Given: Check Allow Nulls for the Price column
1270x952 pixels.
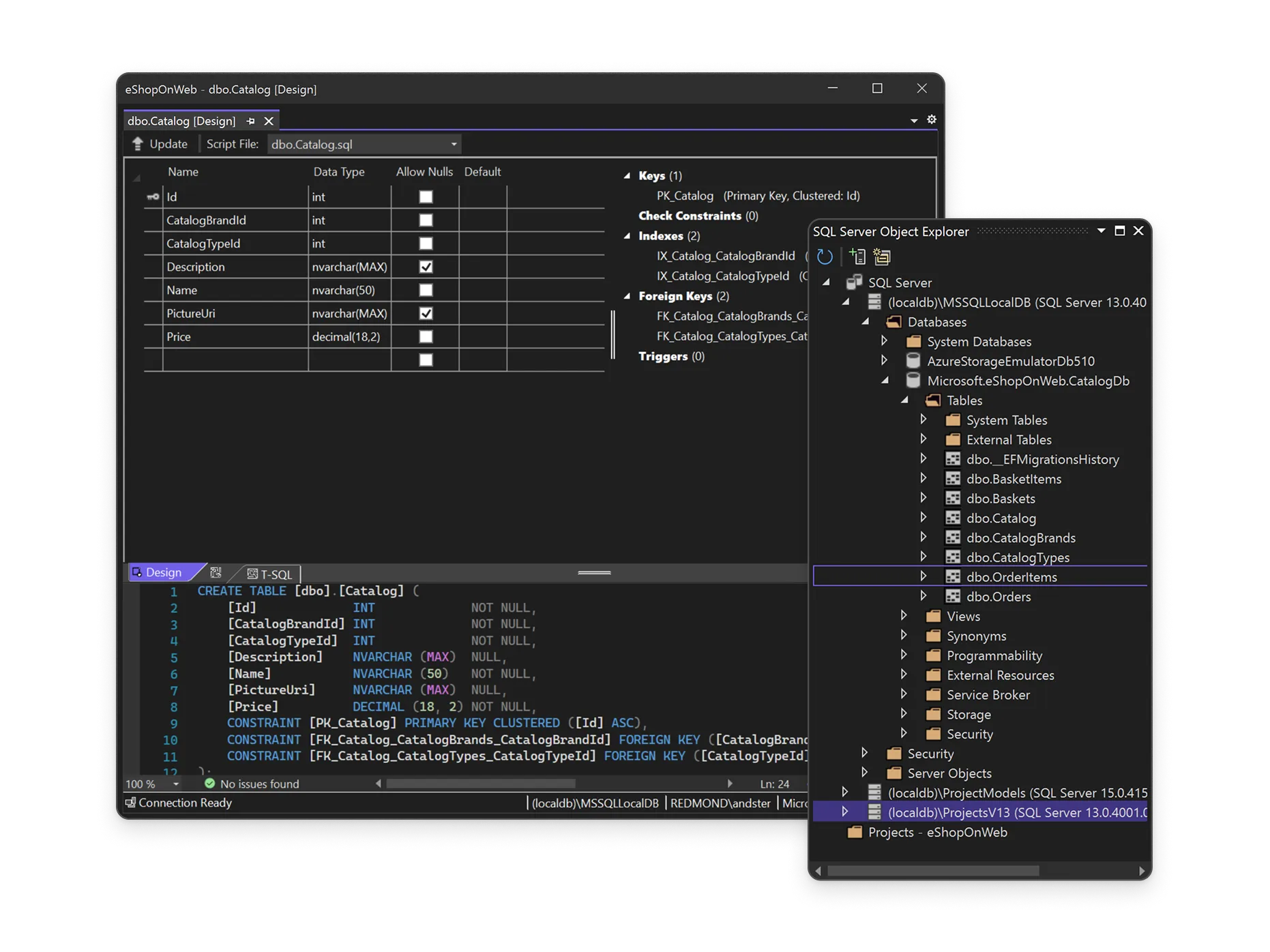Looking at the screenshot, I should click(x=425, y=336).
